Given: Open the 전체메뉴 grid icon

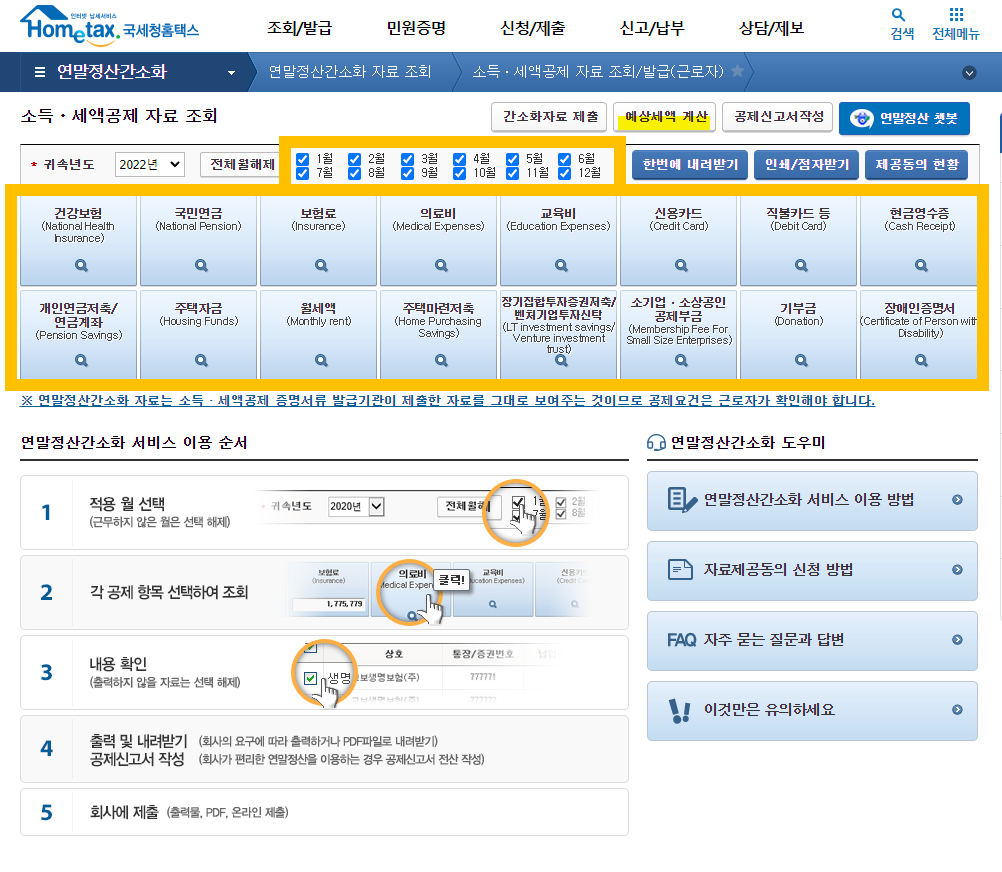Looking at the screenshot, I should [955, 17].
